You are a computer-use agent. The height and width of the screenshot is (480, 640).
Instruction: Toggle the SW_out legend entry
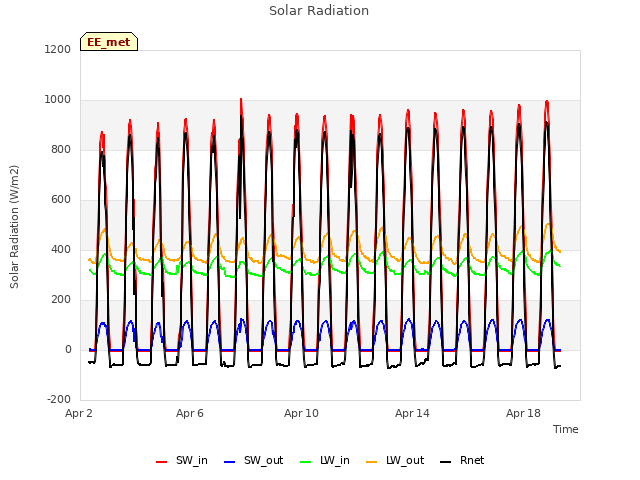pos(254,461)
